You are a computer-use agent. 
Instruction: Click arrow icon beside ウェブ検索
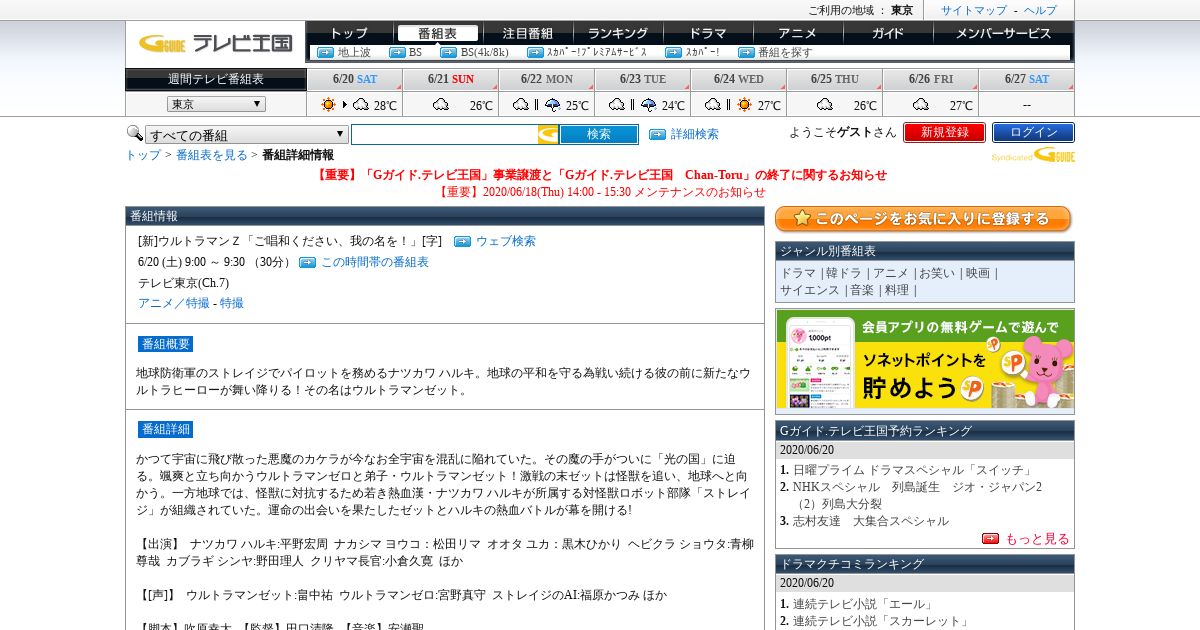tap(462, 241)
